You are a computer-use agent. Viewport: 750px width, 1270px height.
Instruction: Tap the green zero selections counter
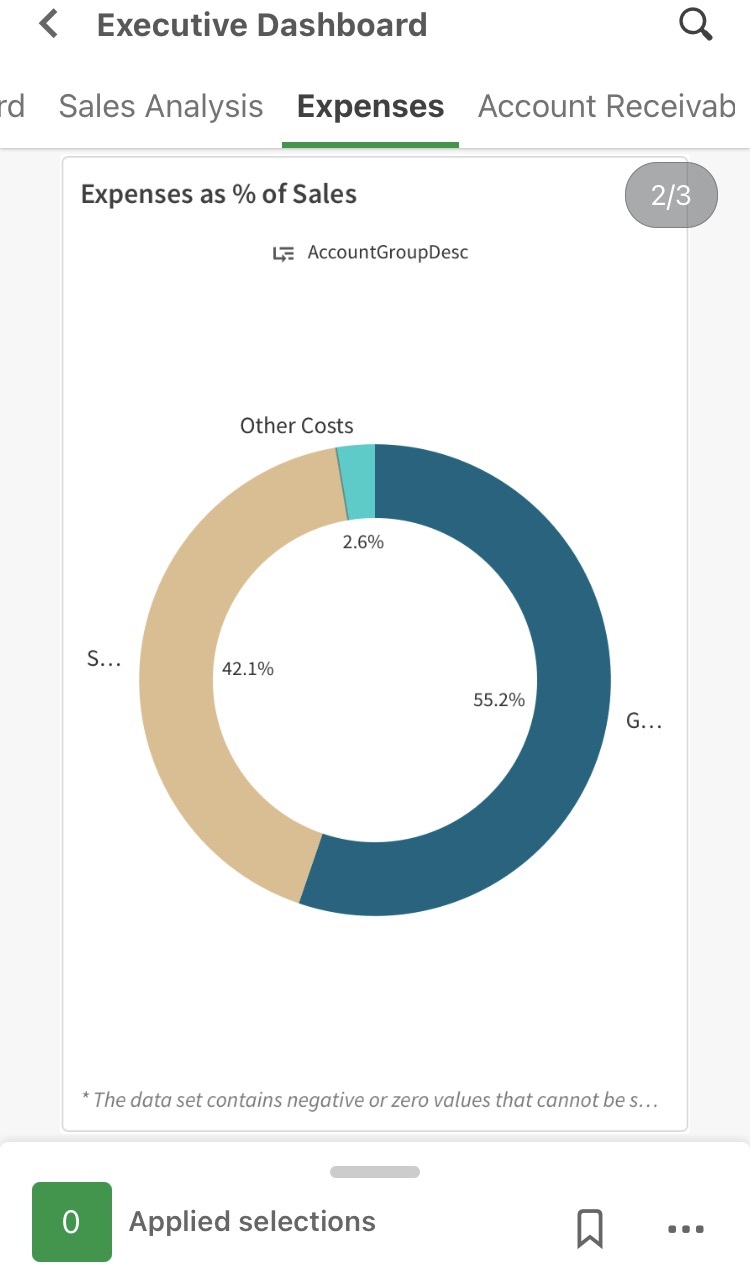coord(71,1221)
